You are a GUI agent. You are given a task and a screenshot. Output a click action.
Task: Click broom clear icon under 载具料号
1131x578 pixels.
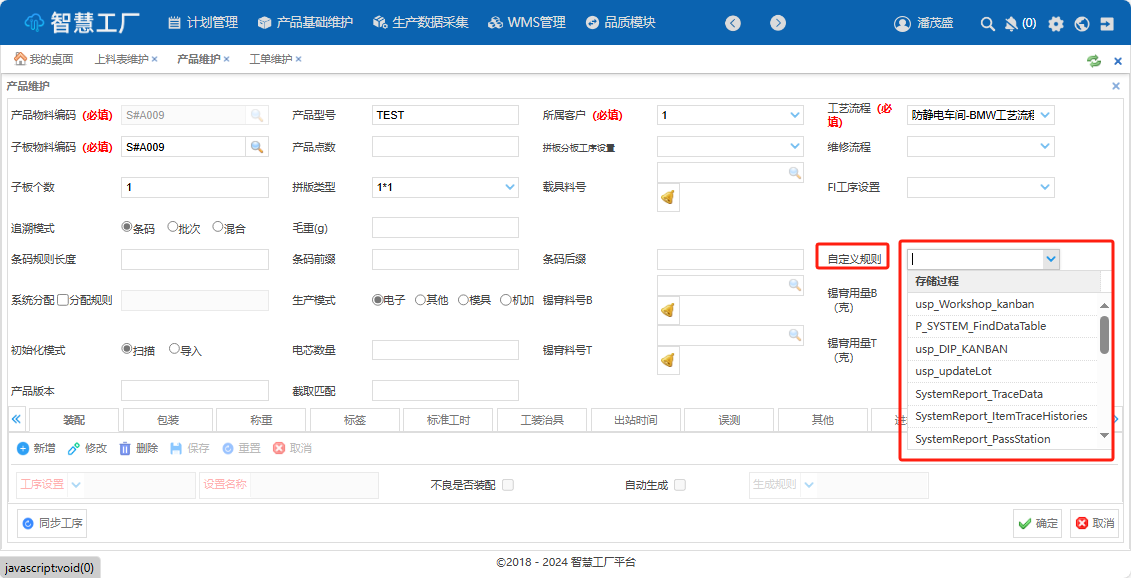click(x=667, y=198)
